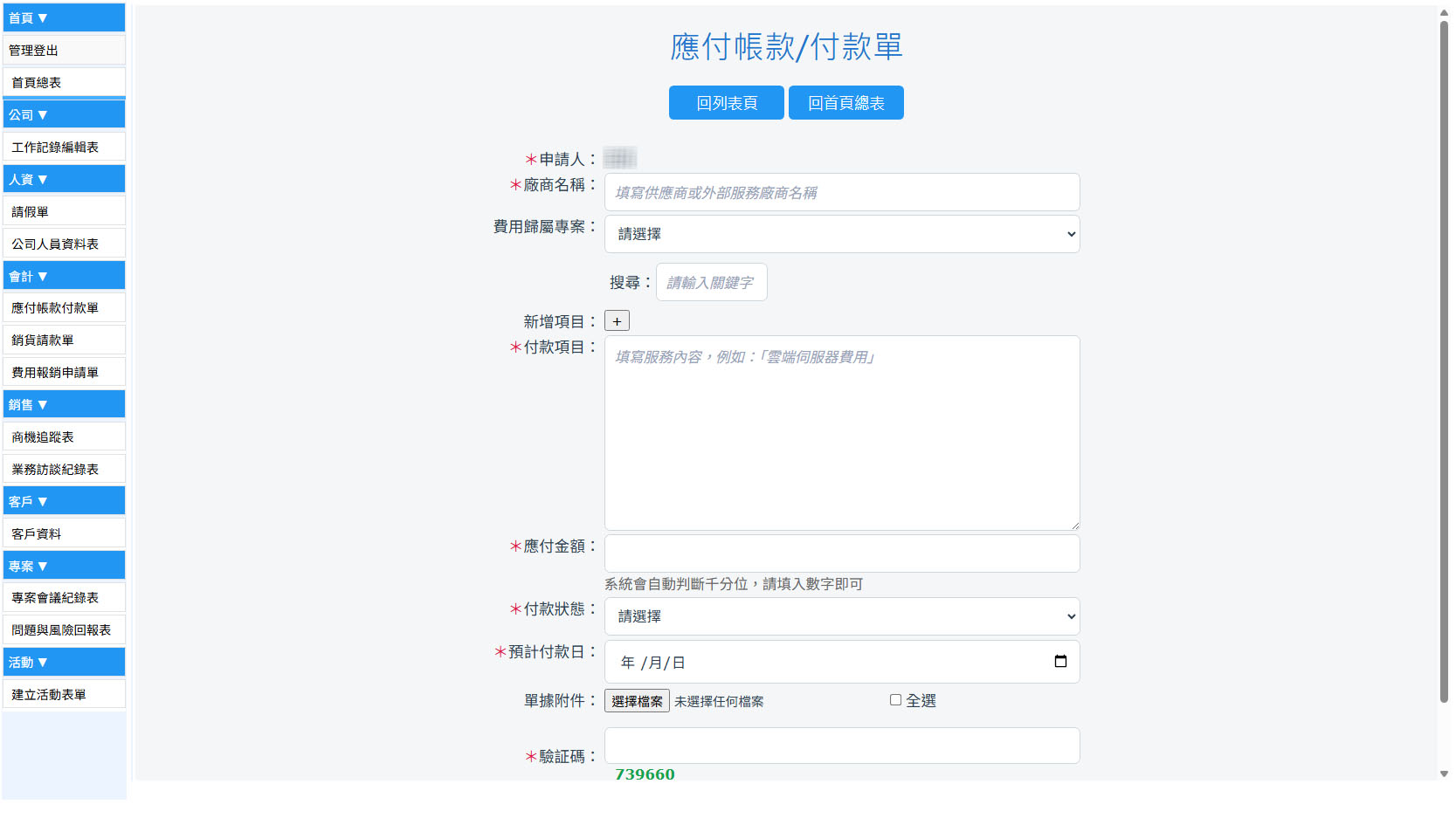This screenshot has width=1456, height=818.
Task: Open 專案會議紀錄表 menu item
Action: (64, 597)
